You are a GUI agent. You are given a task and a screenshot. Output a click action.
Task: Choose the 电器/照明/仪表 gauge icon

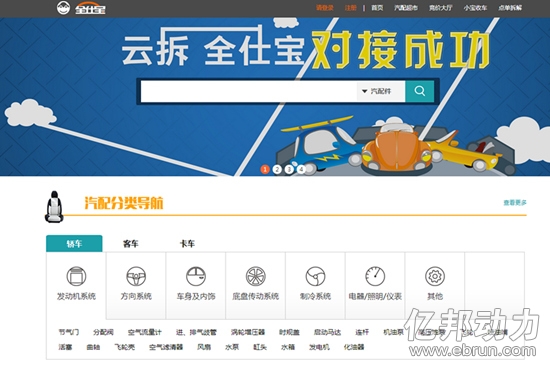click(375, 276)
